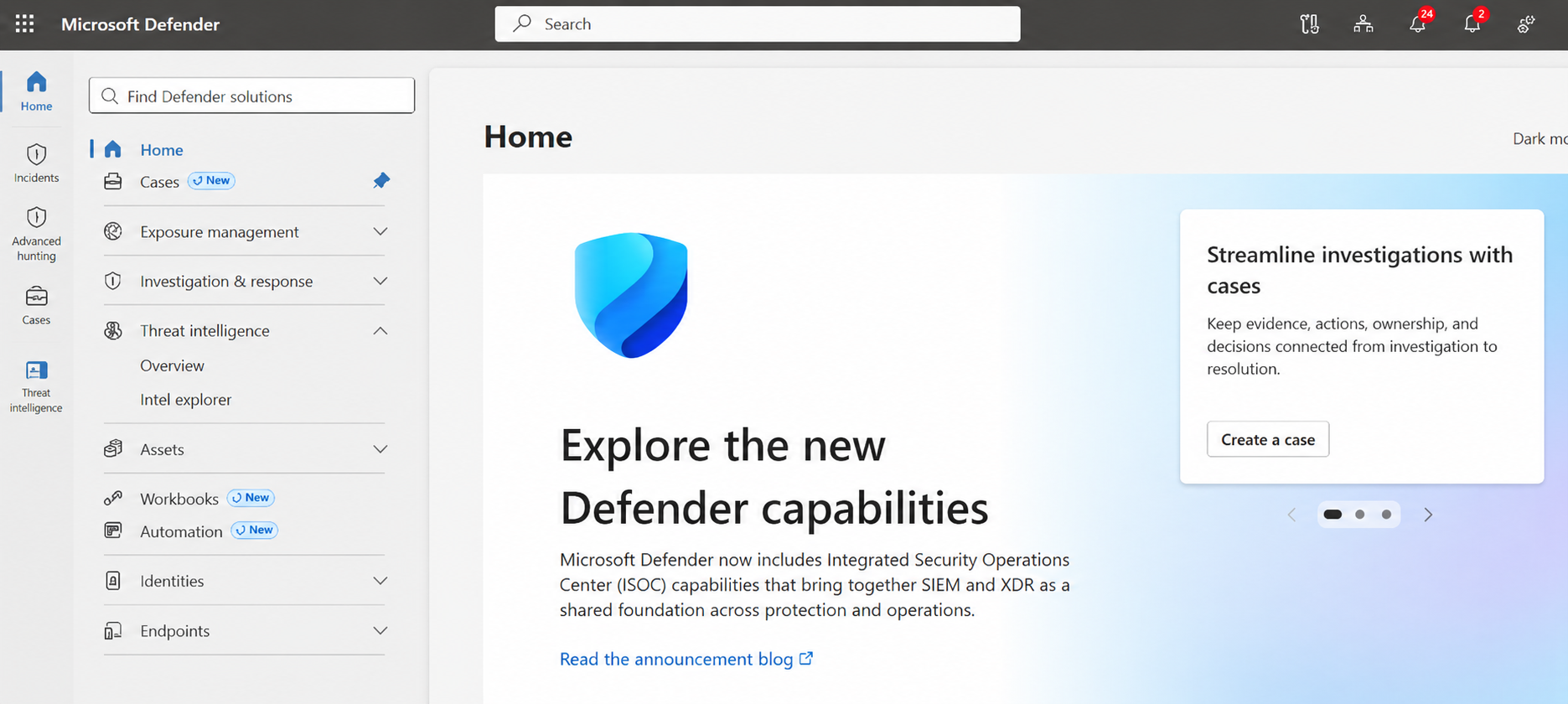This screenshot has width=1568, height=704.
Task: Open bell alerts showing 2 badge
Action: [1472, 23]
